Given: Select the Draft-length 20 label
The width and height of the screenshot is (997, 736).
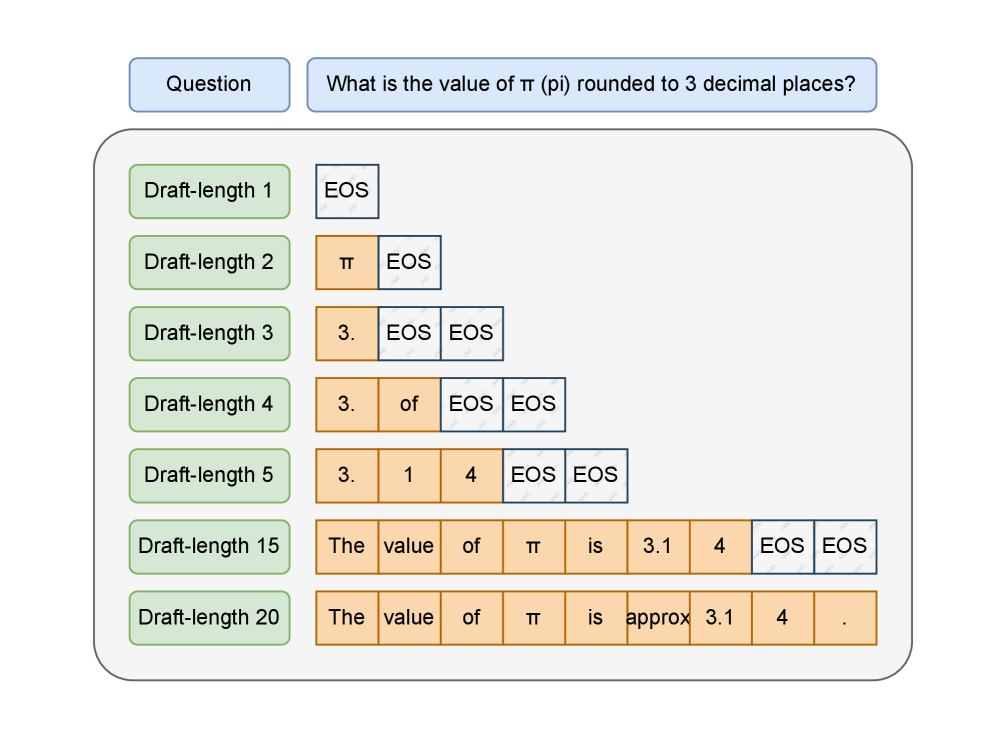Looking at the screenshot, I should click(x=209, y=617).
